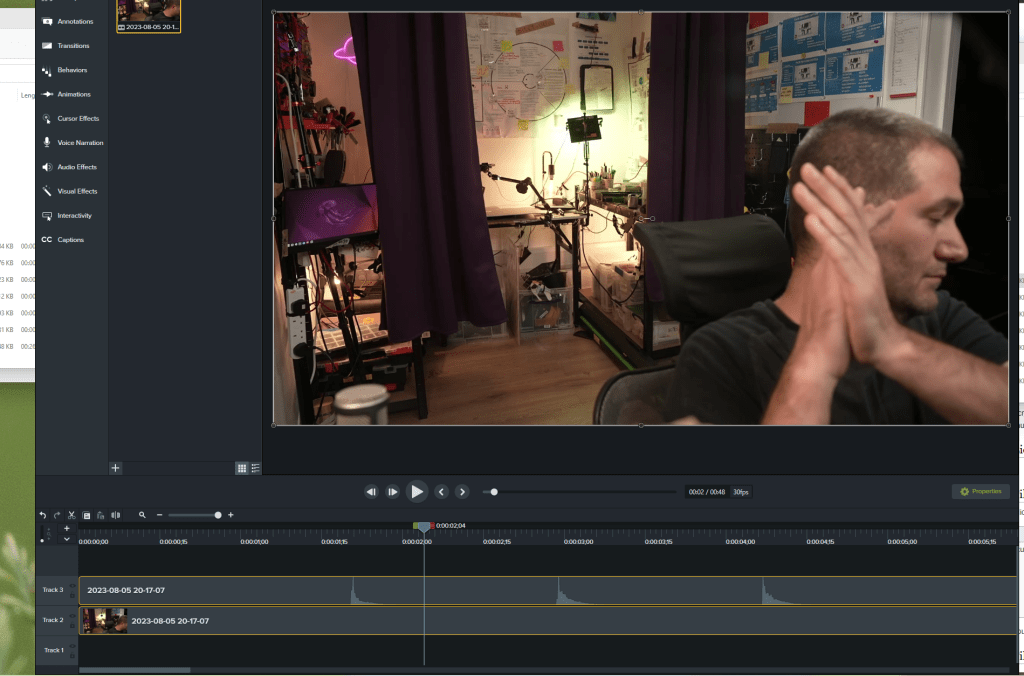Screen dimensions: 1024x676
Task: Go to previous media marker
Action: [x=441, y=492]
